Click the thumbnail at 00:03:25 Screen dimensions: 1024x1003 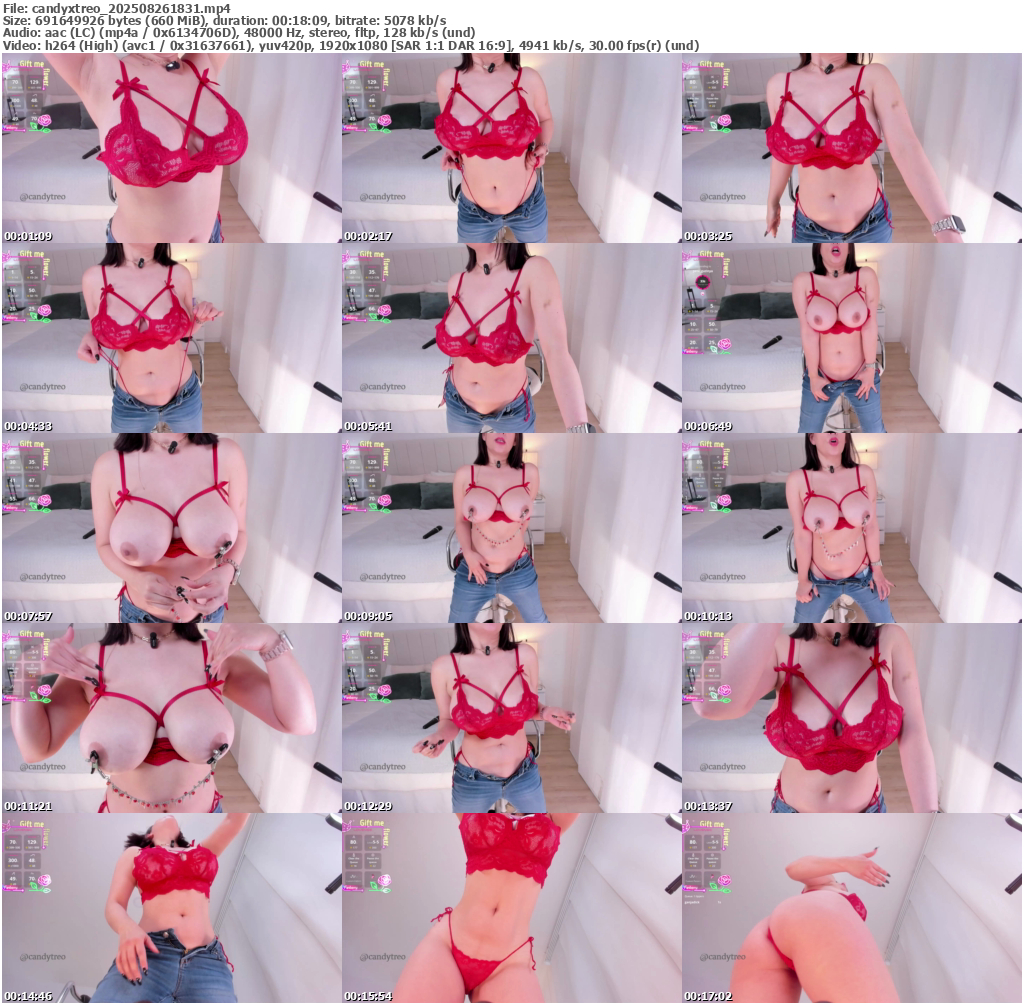tap(850, 148)
